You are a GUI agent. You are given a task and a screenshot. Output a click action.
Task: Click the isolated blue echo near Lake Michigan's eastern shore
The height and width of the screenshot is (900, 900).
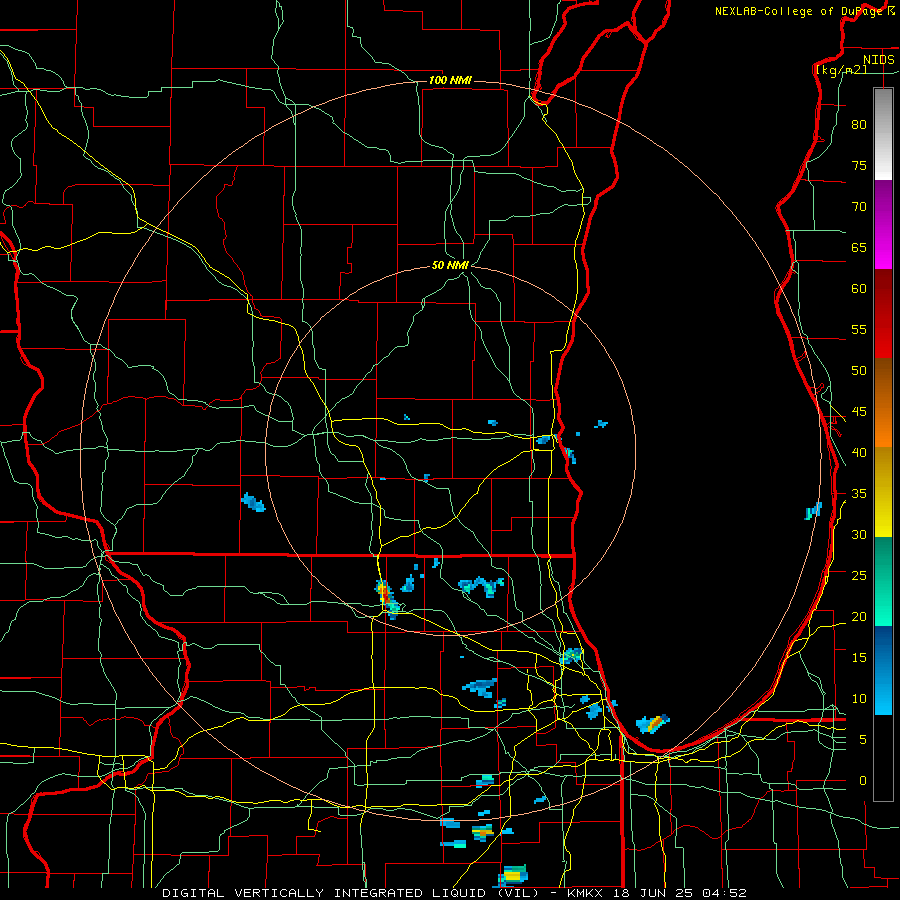(814, 510)
